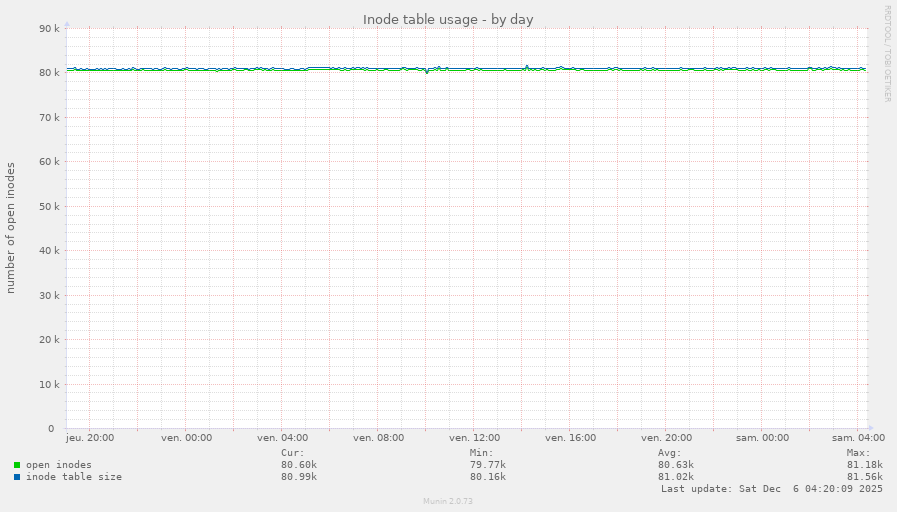Screen dimensions: 897x512
Task: Click the 'ven. 00:00' time axis label
Action: click(186, 438)
